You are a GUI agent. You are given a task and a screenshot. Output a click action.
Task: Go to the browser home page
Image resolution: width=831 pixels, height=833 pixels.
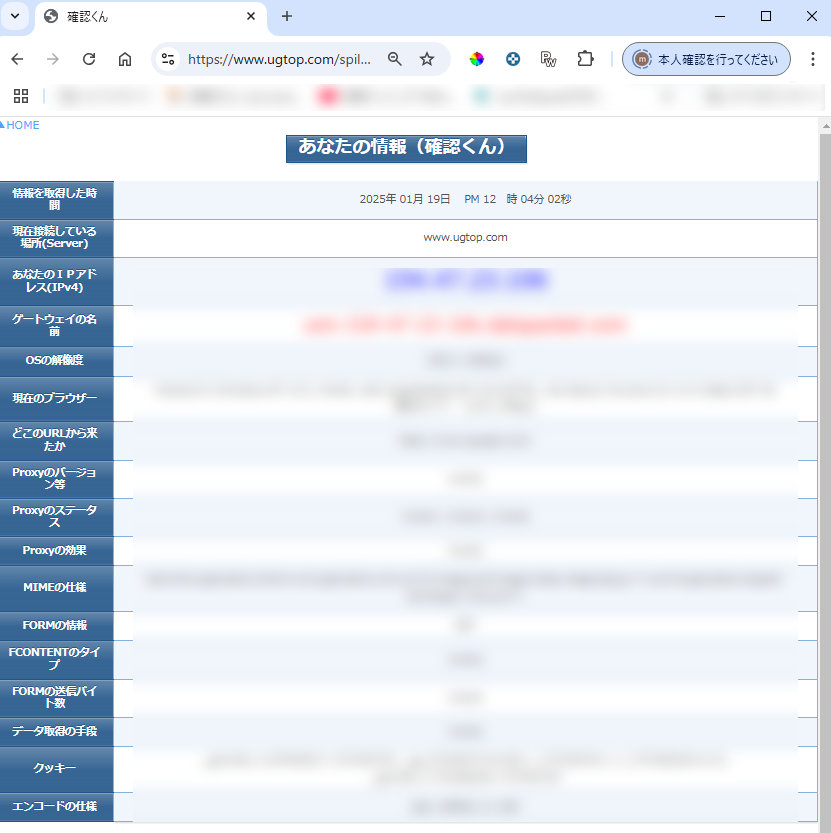[125, 59]
